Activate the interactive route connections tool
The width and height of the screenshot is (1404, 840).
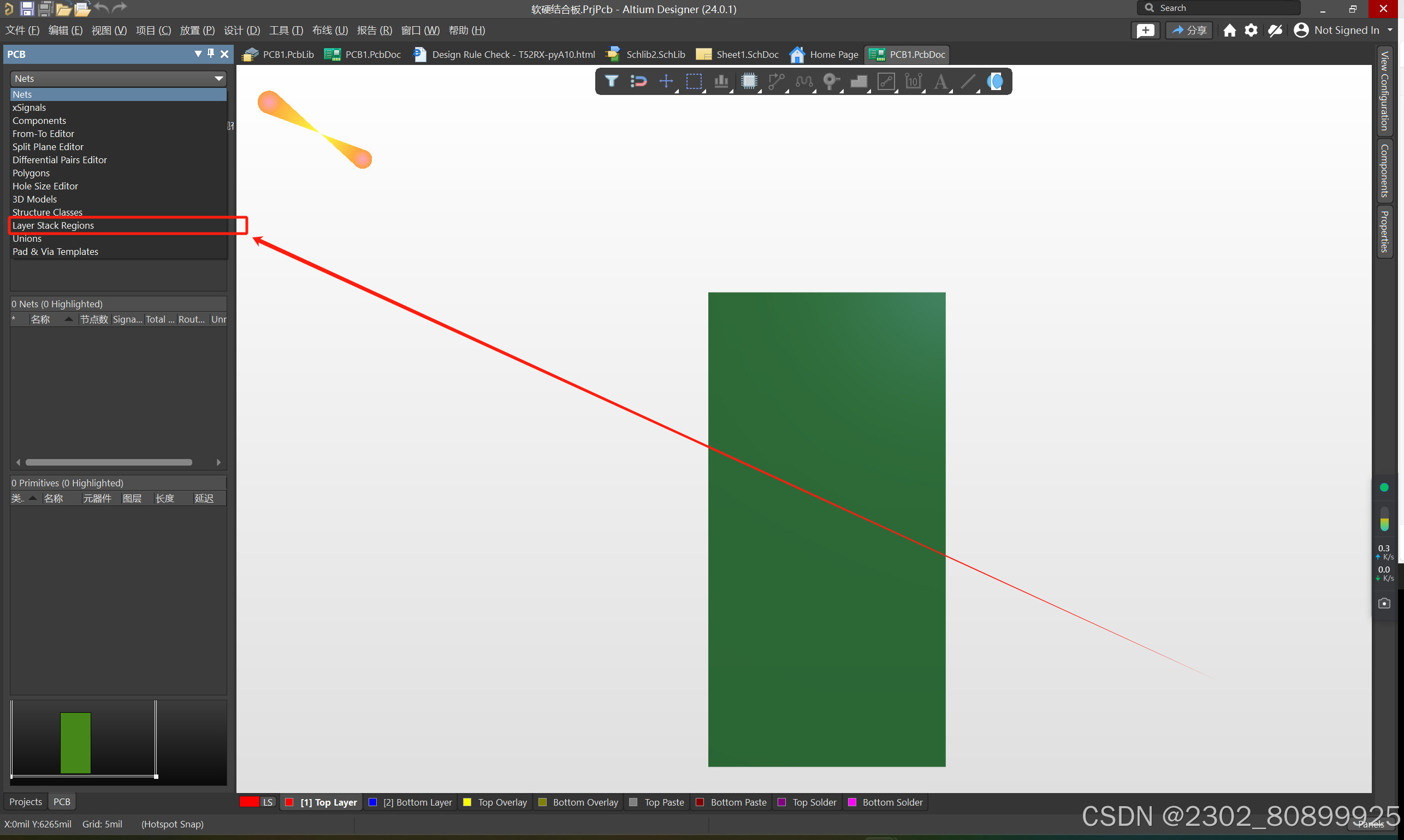click(x=776, y=81)
